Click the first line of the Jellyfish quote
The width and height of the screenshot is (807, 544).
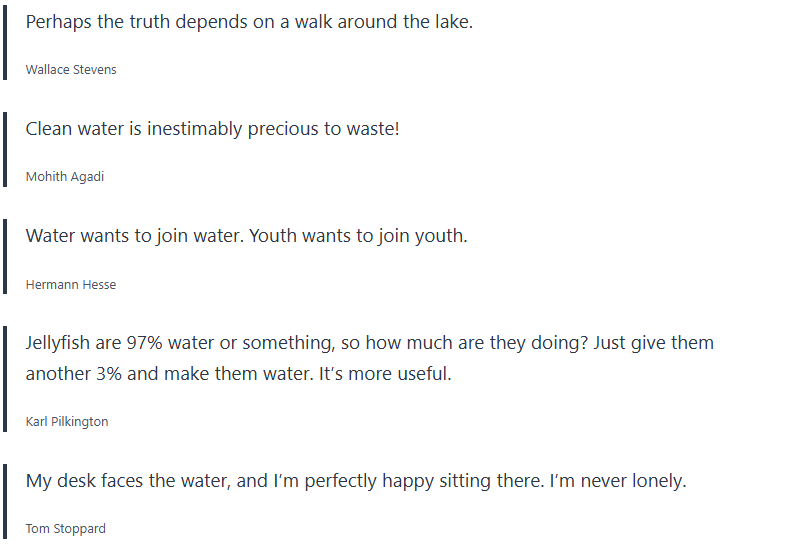pos(369,343)
